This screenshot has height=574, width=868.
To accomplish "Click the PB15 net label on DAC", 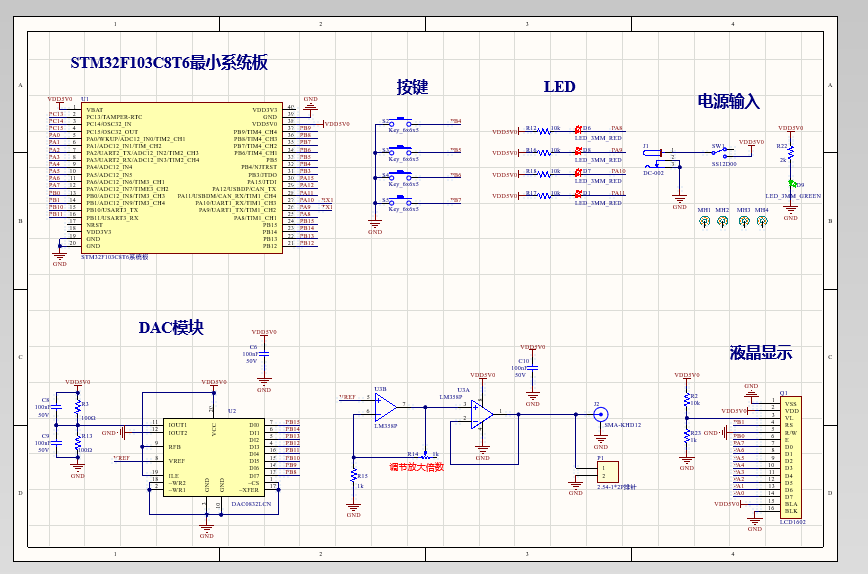I will 292,422.
